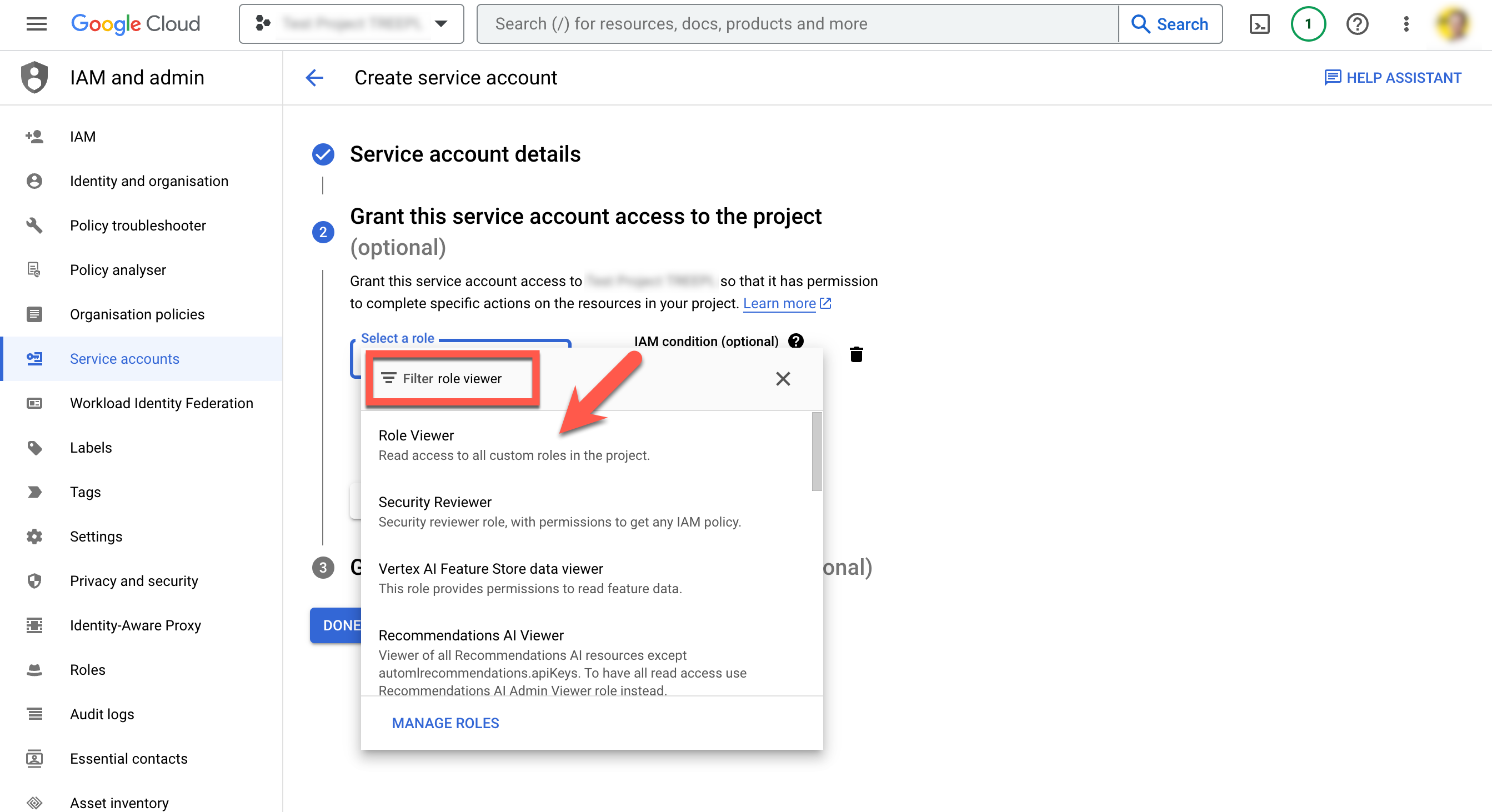Viewport: 1492px width, 812px height.
Task: Open the Help Assistant panel
Action: [1393, 78]
